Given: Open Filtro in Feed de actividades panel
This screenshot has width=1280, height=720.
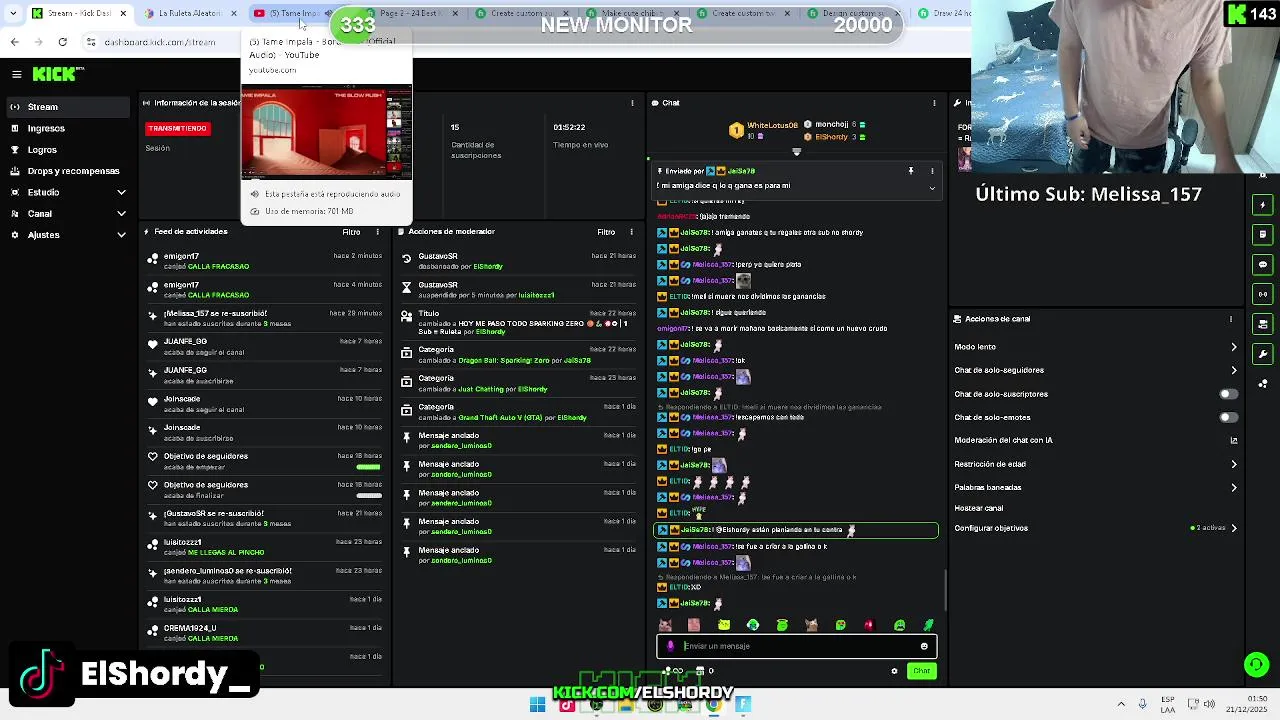Looking at the screenshot, I should click(351, 232).
